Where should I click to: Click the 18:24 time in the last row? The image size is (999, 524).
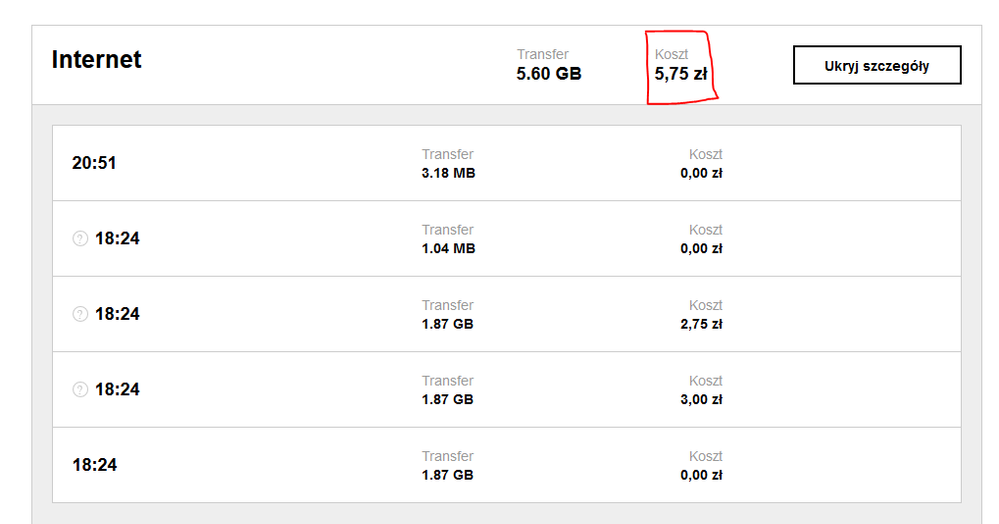pyautogui.click(x=94, y=465)
